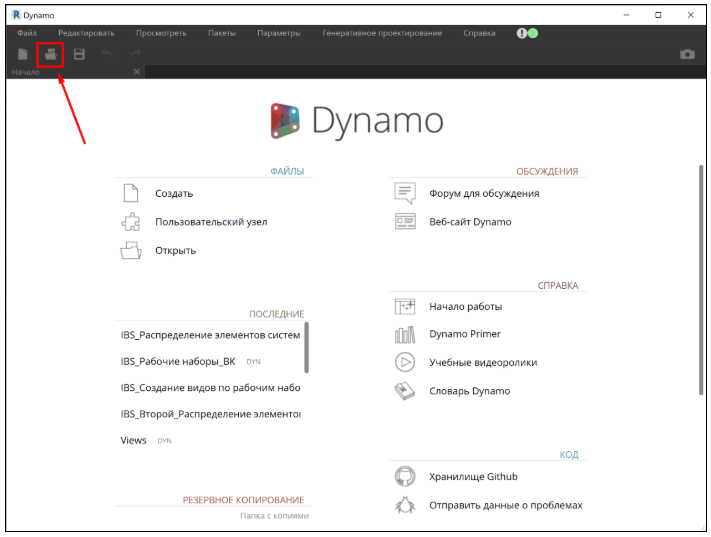This screenshot has width=711, height=537.
Task: Open recent file IBS_Распределение элементов систем
Action: tap(210, 335)
